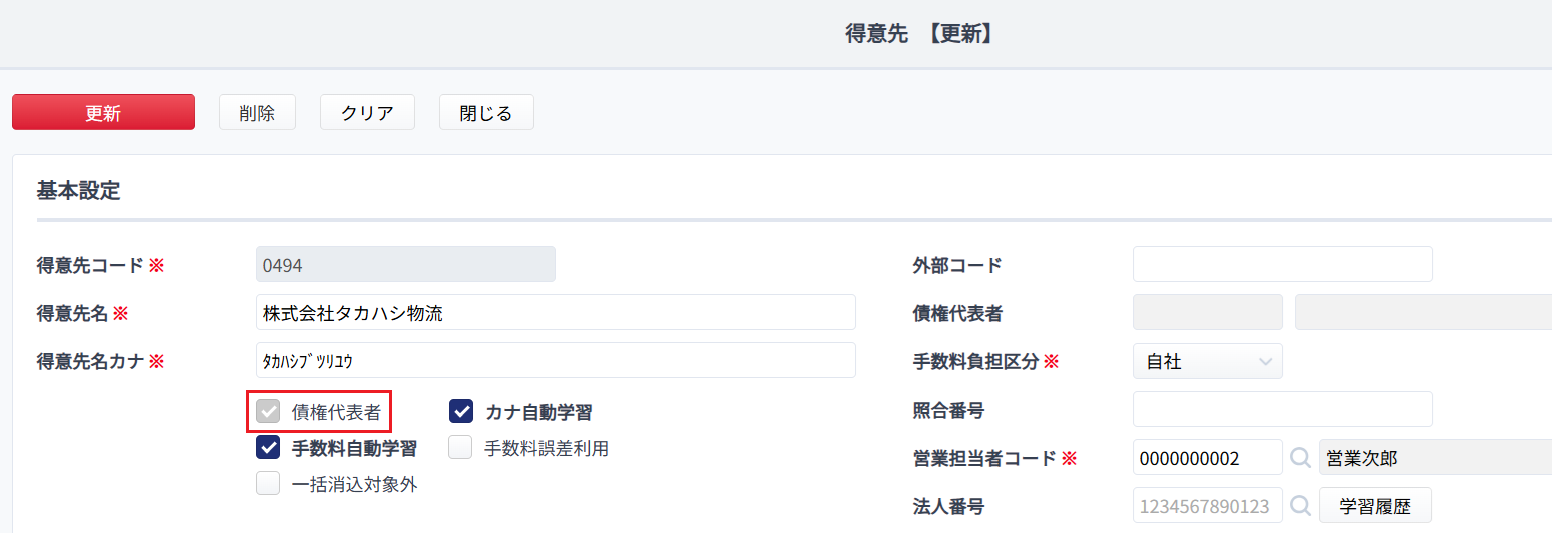
Task: Toggle the 債権代表者 checkbox
Action: 268,412
